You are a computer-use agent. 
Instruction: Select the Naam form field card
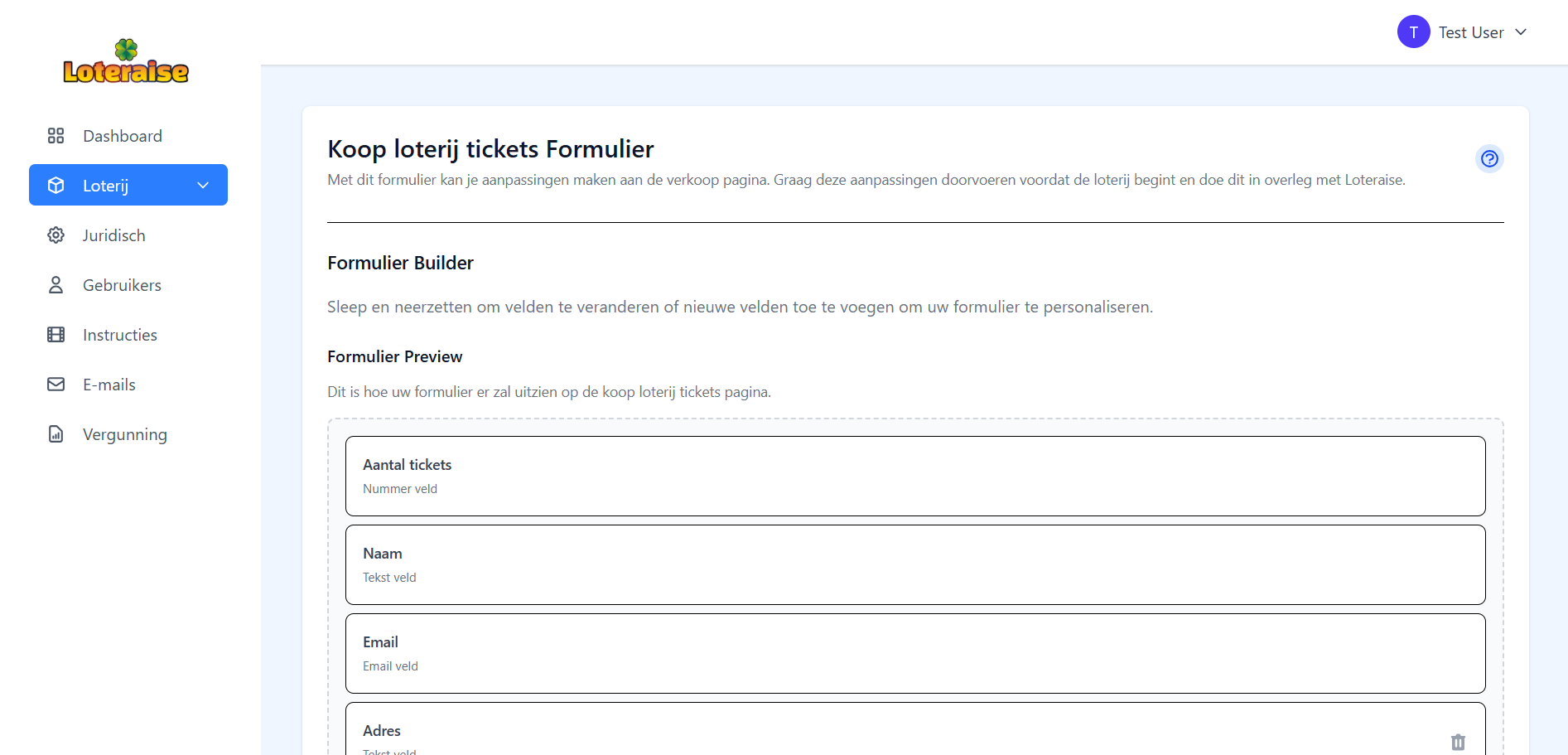[914, 564]
